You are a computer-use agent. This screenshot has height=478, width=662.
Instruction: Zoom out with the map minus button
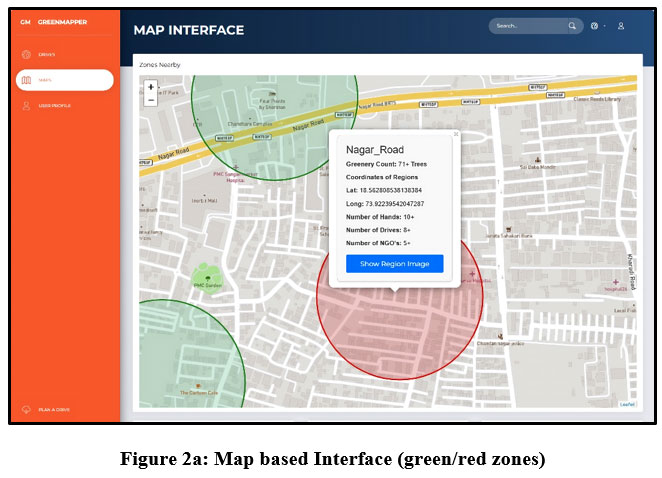150,100
